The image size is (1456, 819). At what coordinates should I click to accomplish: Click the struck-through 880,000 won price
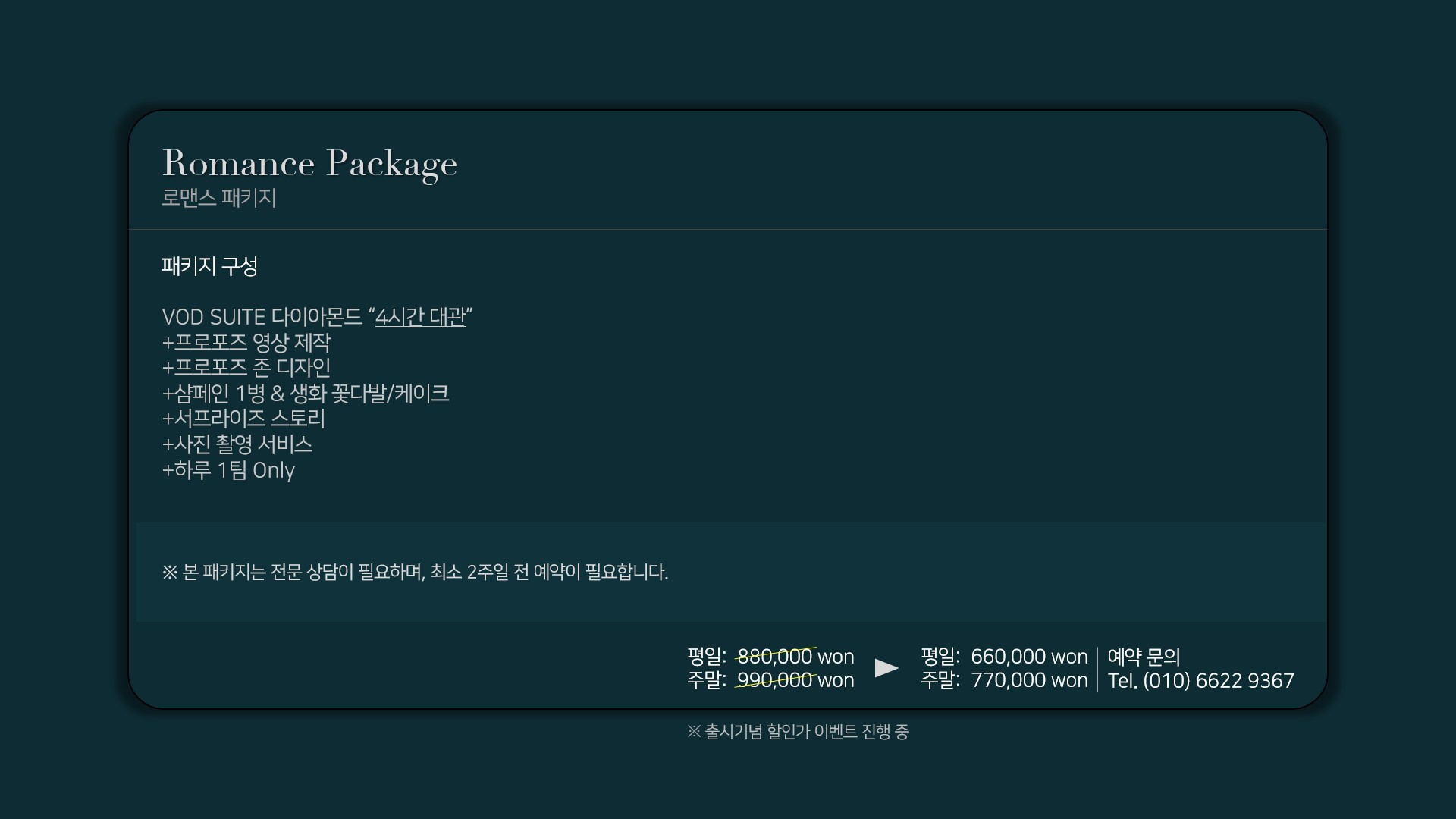(795, 657)
